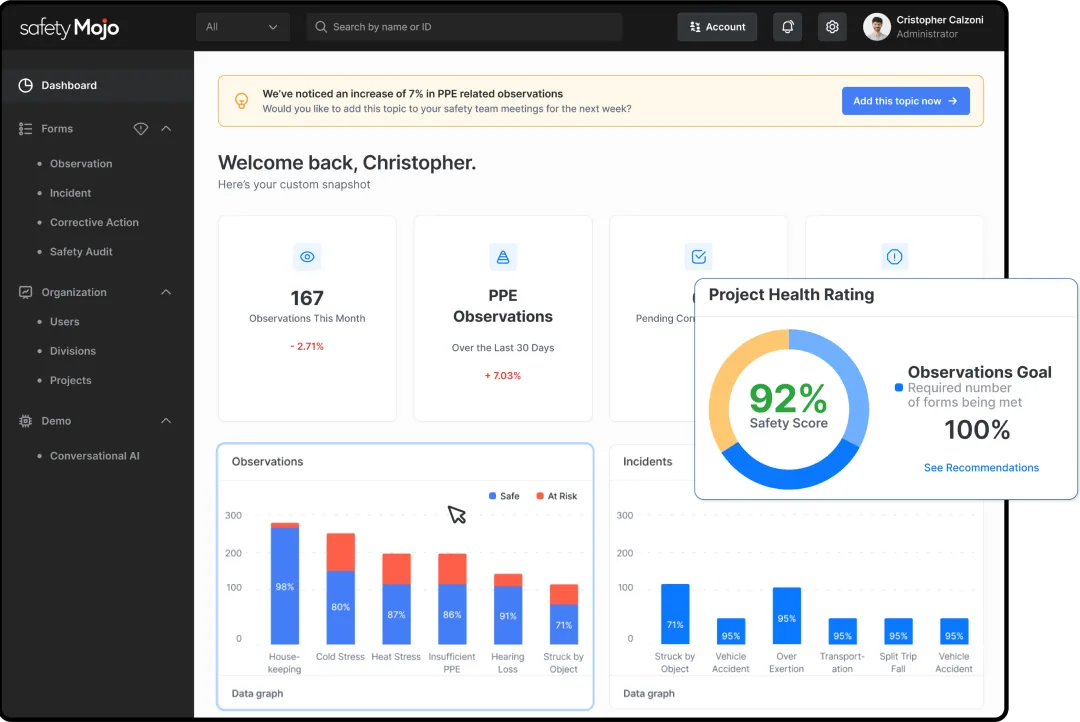This screenshot has height=722, width=1080.
Task: Click the -2.71% change value
Action: point(307,347)
